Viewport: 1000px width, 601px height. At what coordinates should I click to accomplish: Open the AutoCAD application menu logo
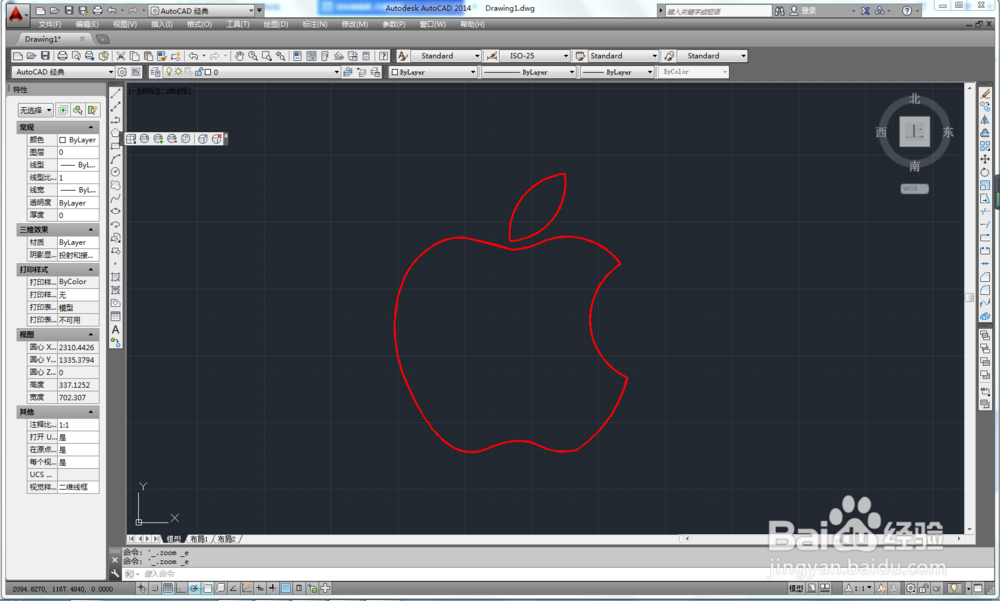click(x=17, y=13)
